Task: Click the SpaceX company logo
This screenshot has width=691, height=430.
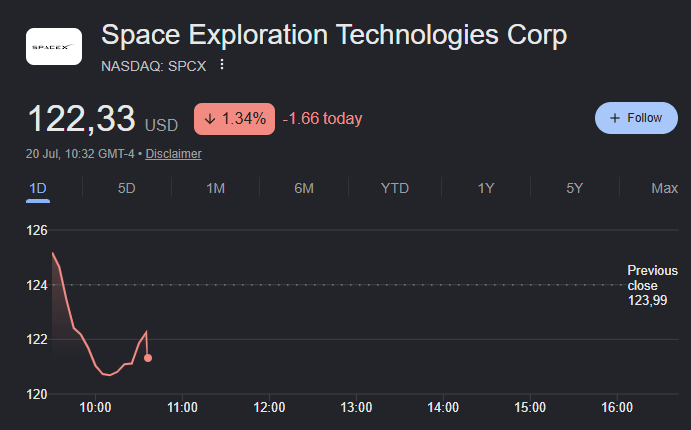Action: pos(54,47)
